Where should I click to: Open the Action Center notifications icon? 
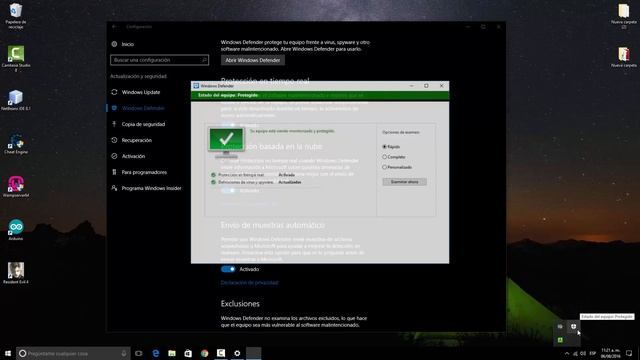pyautogui.click(x=629, y=353)
